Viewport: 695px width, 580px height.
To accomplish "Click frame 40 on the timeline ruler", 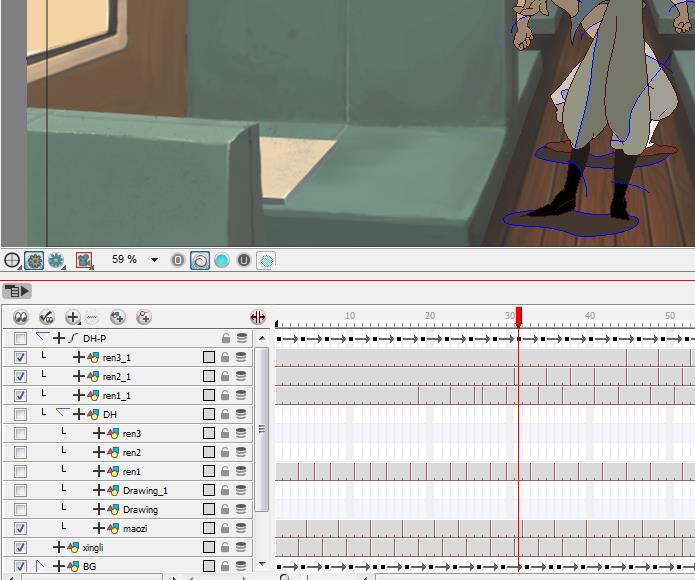I will pyautogui.click(x=590, y=316).
